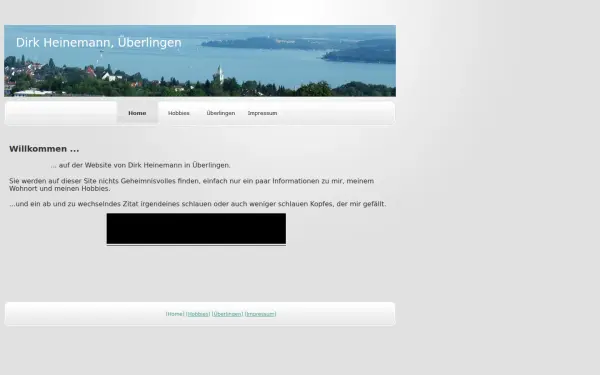
Task: Open the Hobbies navigation tab
Action: [x=179, y=113]
